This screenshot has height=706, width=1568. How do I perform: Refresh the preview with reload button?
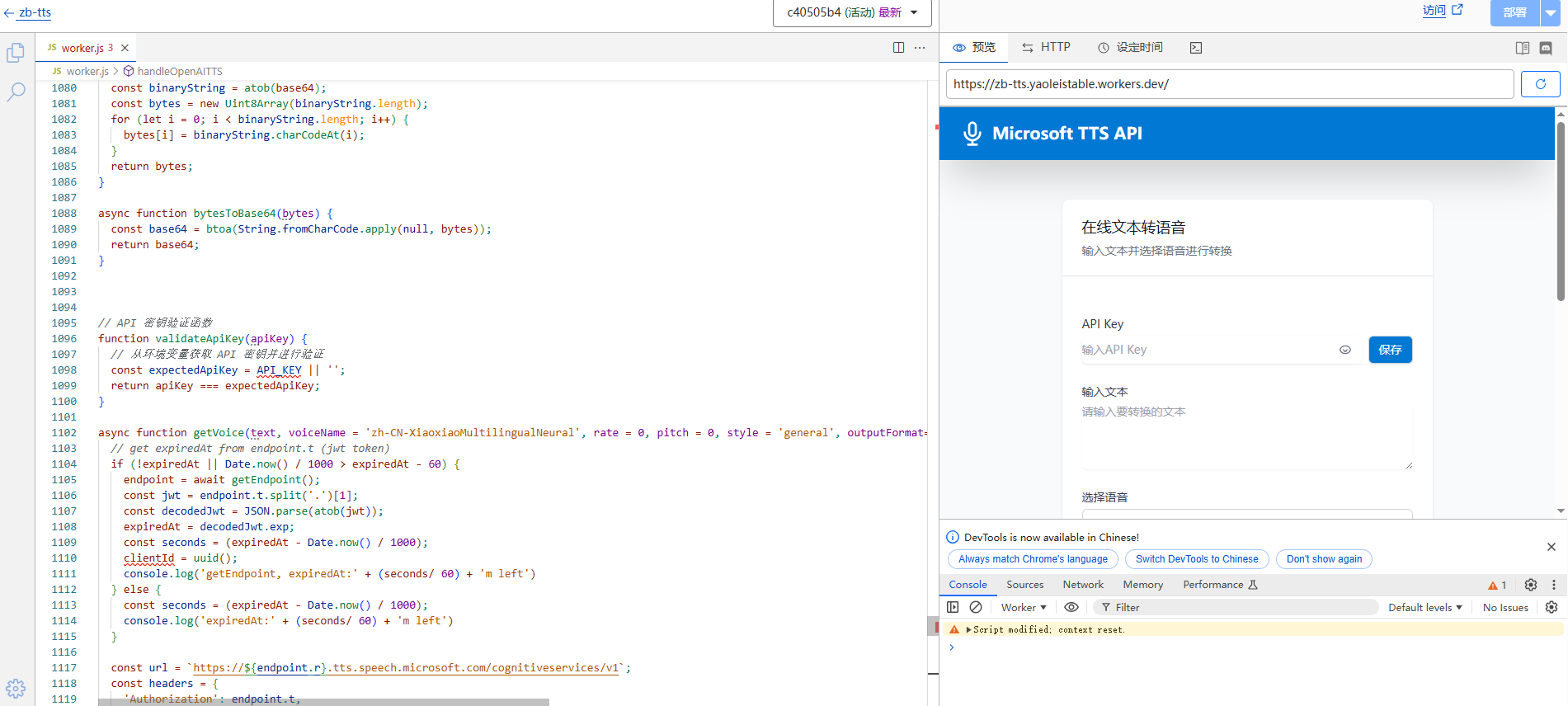[1540, 84]
